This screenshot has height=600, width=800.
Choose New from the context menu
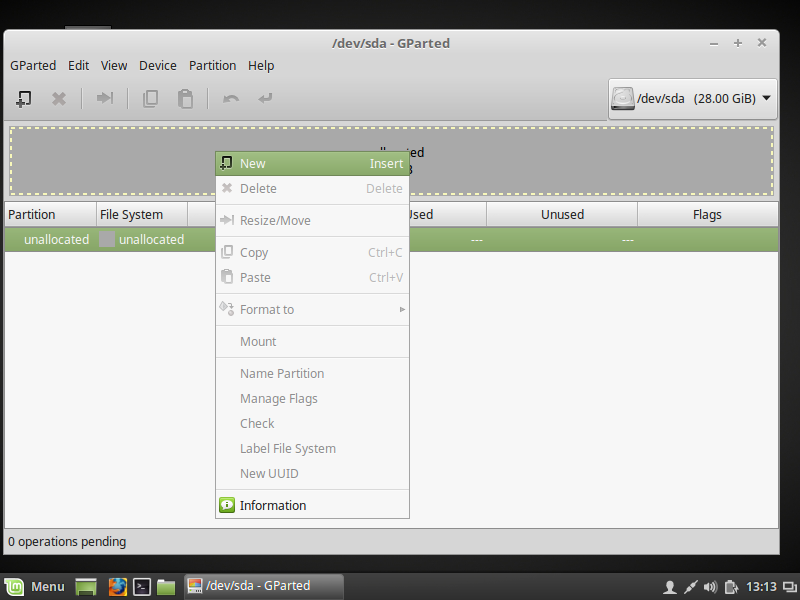tap(312, 164)
